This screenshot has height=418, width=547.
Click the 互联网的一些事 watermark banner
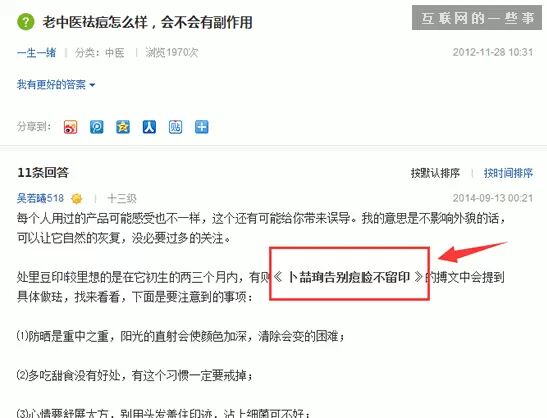(x=477, y=18)
